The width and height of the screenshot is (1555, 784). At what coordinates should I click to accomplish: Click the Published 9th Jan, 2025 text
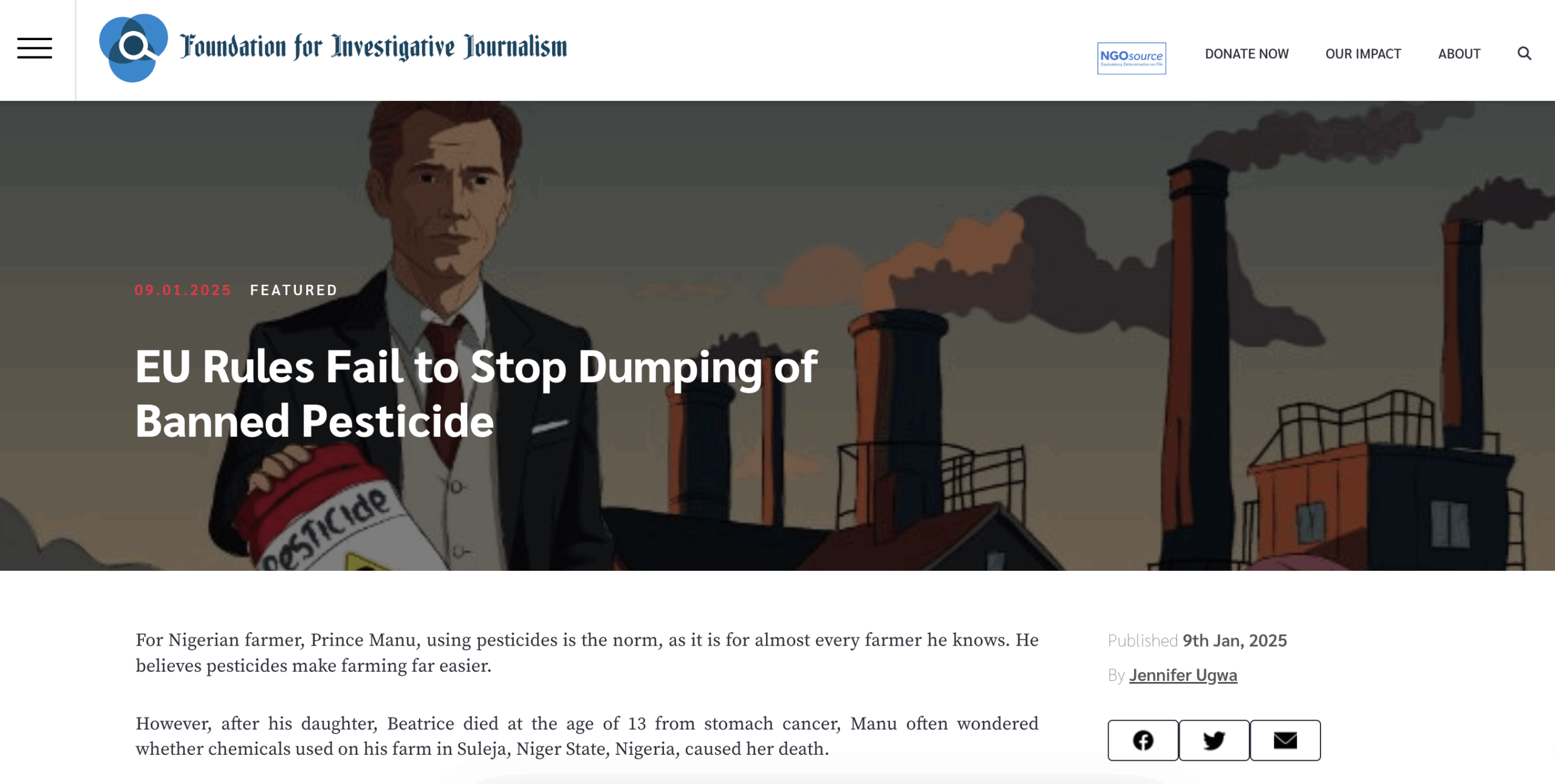tap(1197, 641)
